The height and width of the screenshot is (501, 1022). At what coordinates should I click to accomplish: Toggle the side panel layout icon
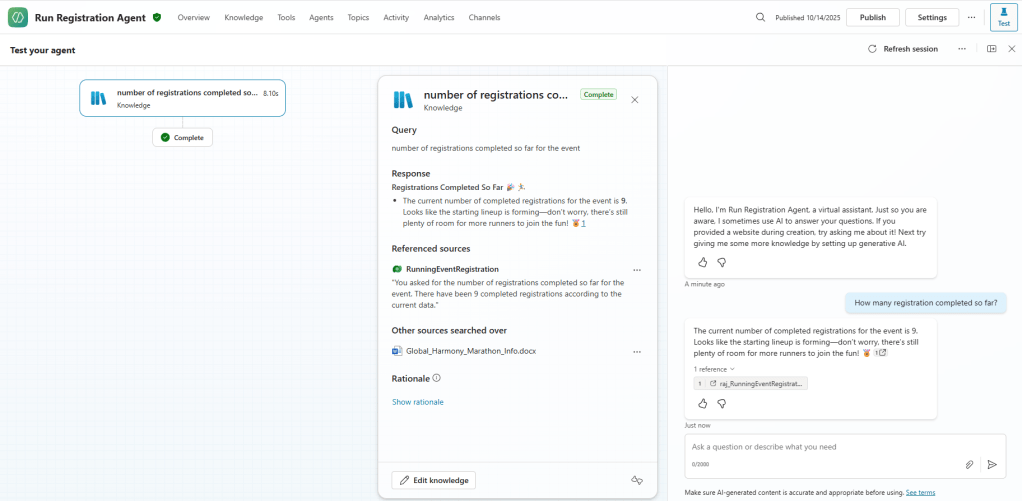point(991,49)
